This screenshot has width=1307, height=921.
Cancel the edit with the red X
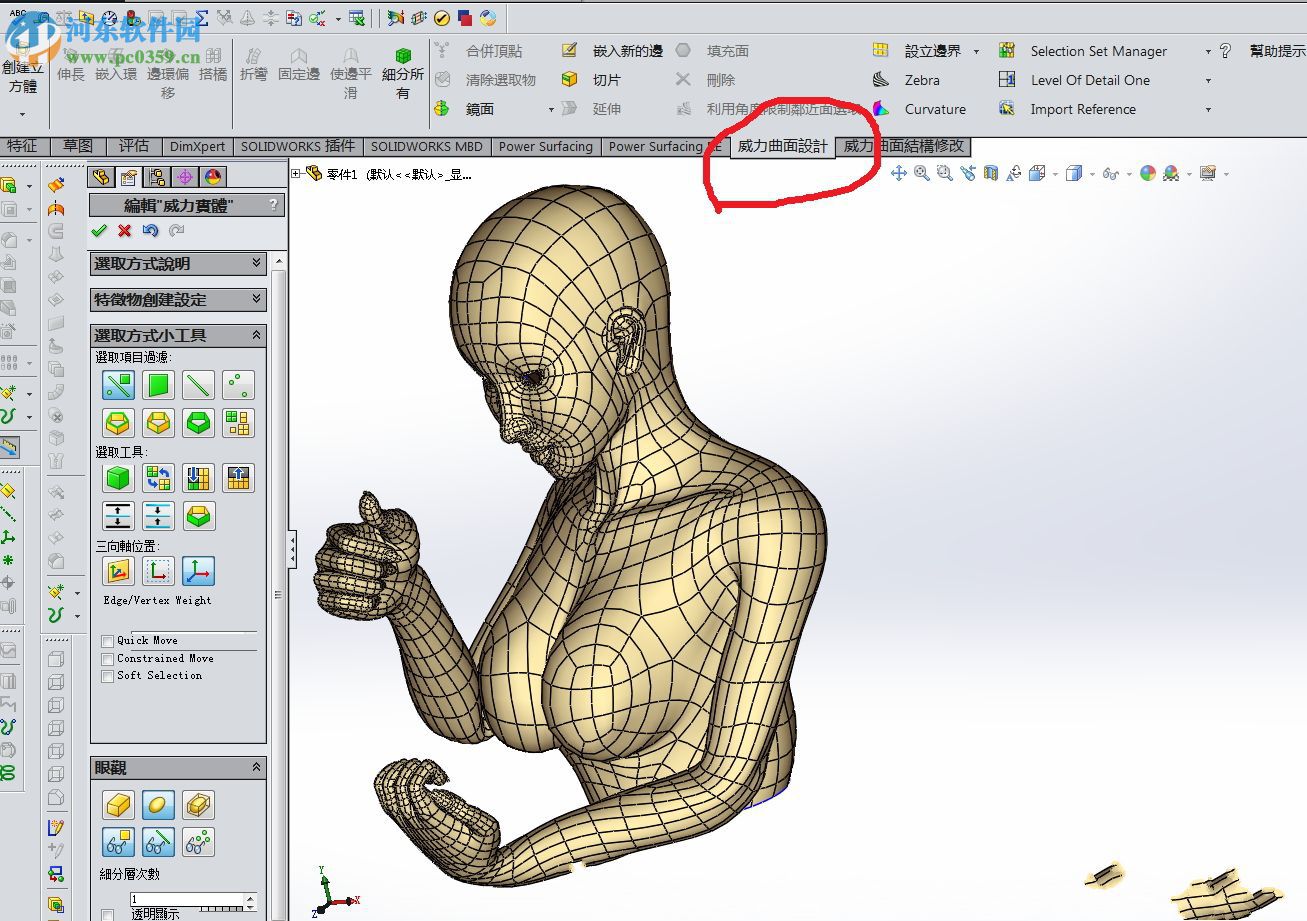(x=124, y=231)
